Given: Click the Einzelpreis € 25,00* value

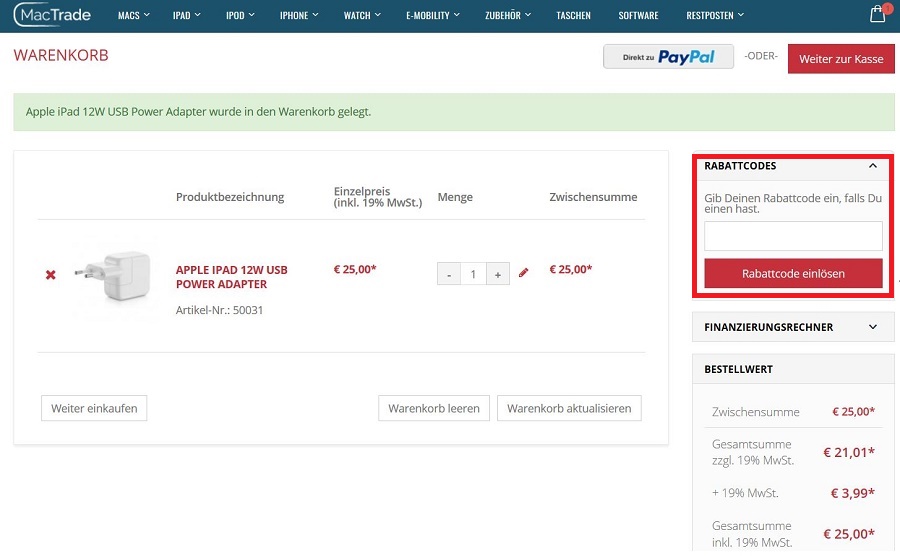Looking at the screenshot, I should pos(355,269).
